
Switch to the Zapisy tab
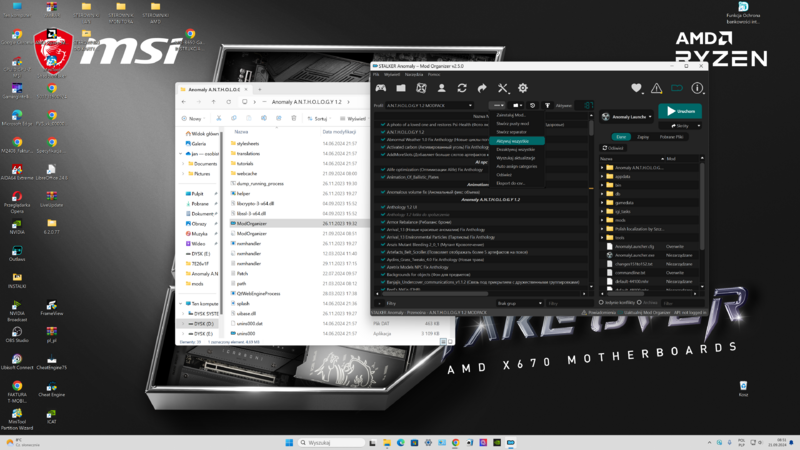click(x=643, y=137)
